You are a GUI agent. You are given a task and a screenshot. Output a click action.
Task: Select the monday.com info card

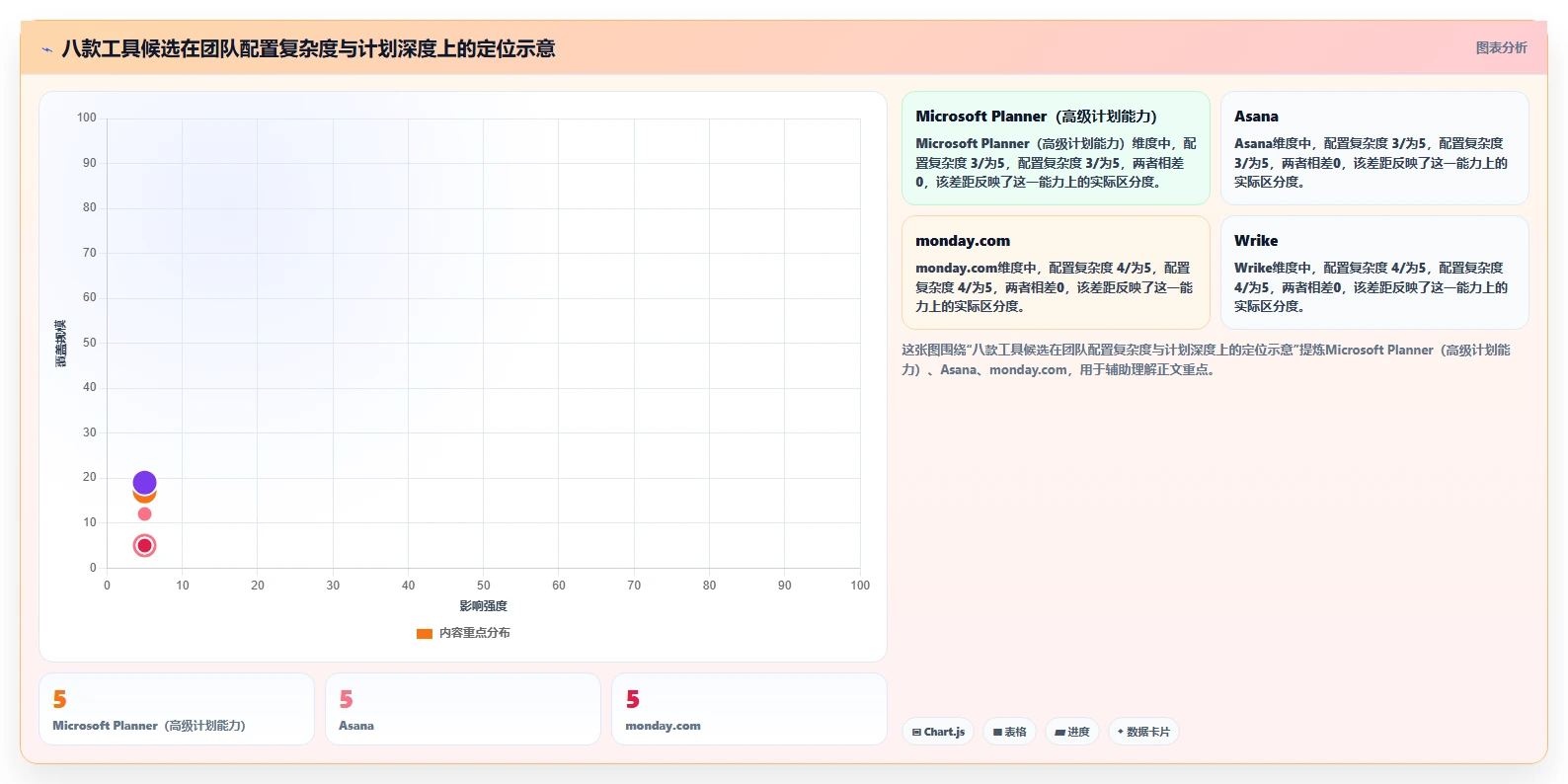coord(1056,273)
